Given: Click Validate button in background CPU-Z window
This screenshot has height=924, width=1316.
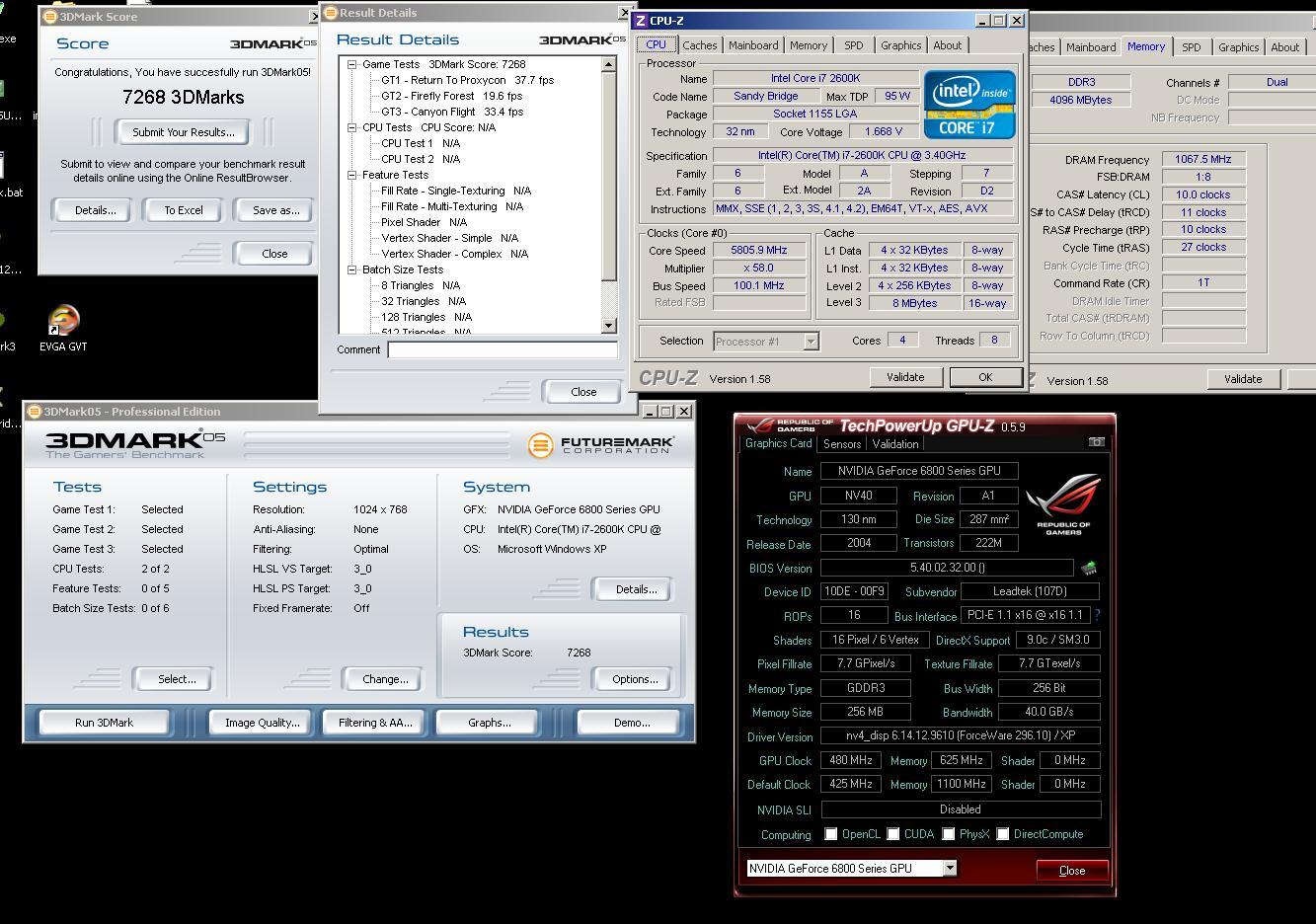Looking at the screenshot, I should point(1243,379).
